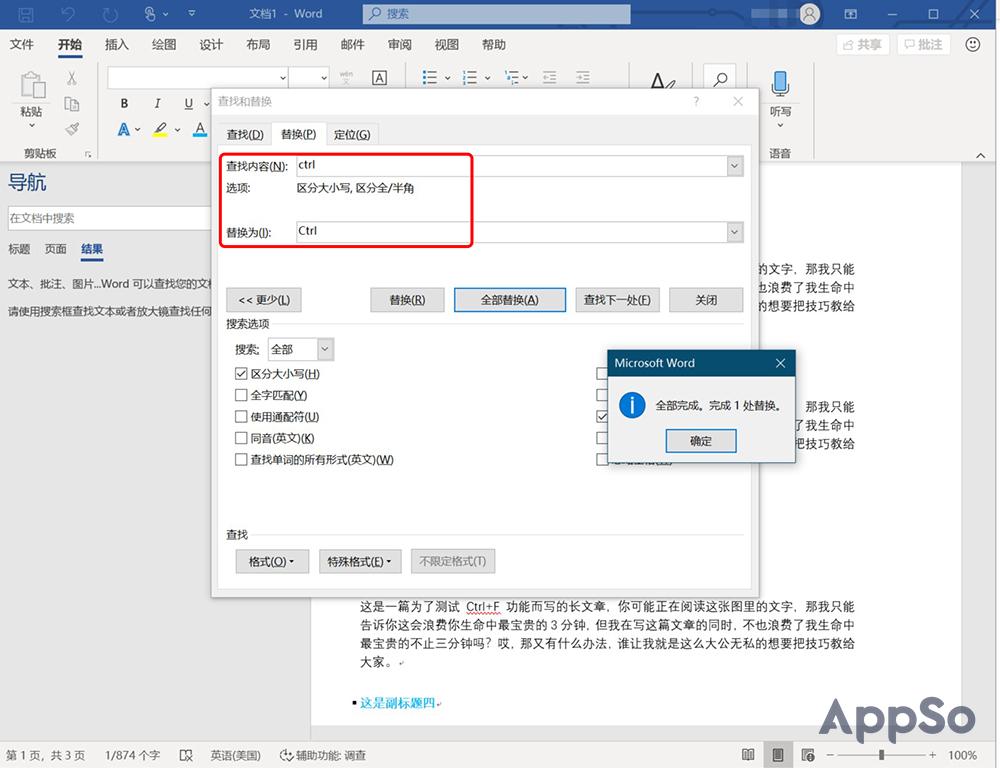The height and width of the screenshot is (768, 1000).
Task: Switch to Read Mode view in the status bar
Action: point(748,755)
